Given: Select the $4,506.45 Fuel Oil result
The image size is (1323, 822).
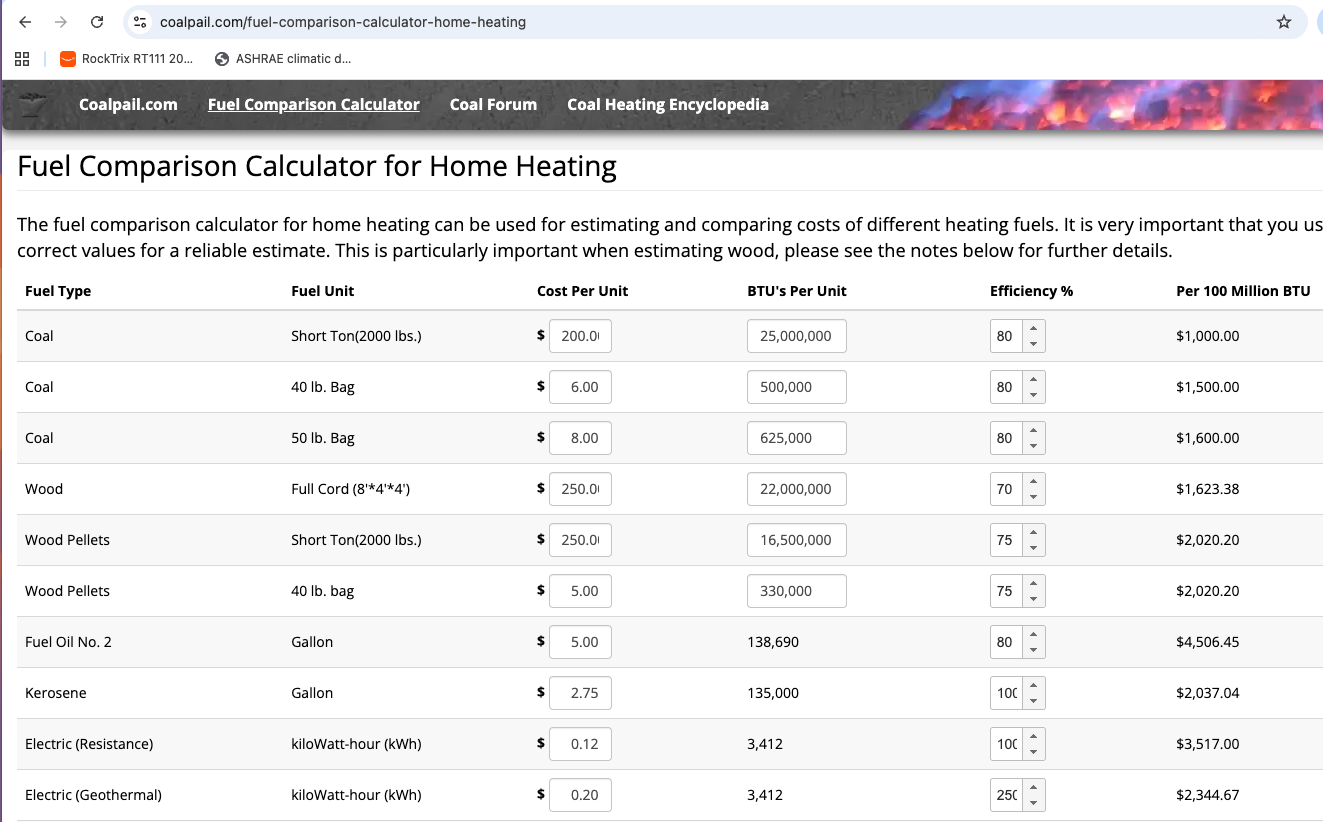Looking at the screenshot, I should tap(1208, 642).
